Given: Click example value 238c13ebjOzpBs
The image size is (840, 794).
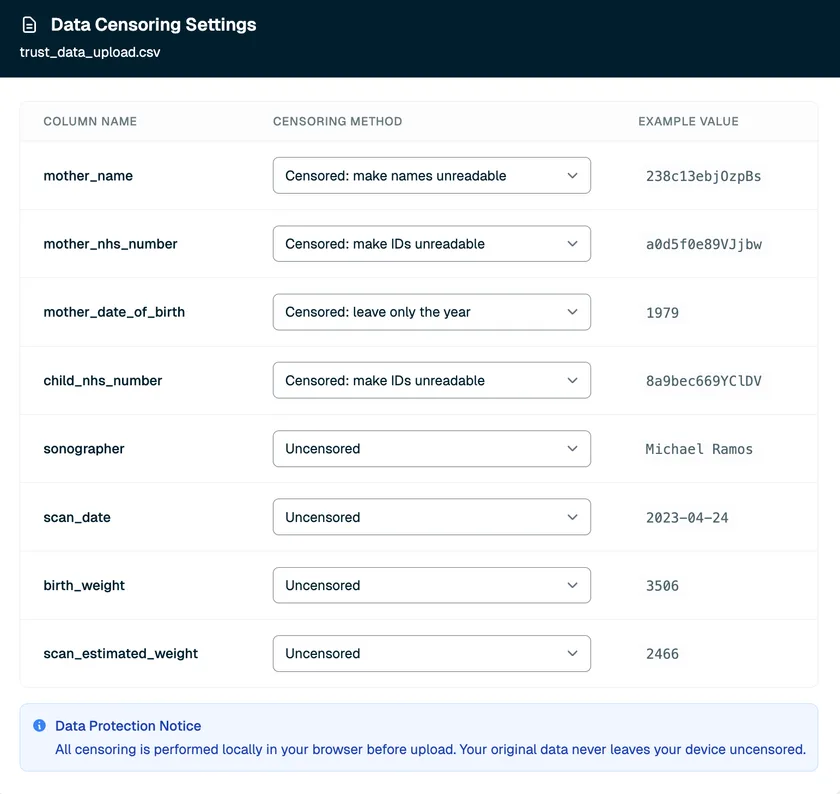Looking at the screenshot, I should click(703, 176).
